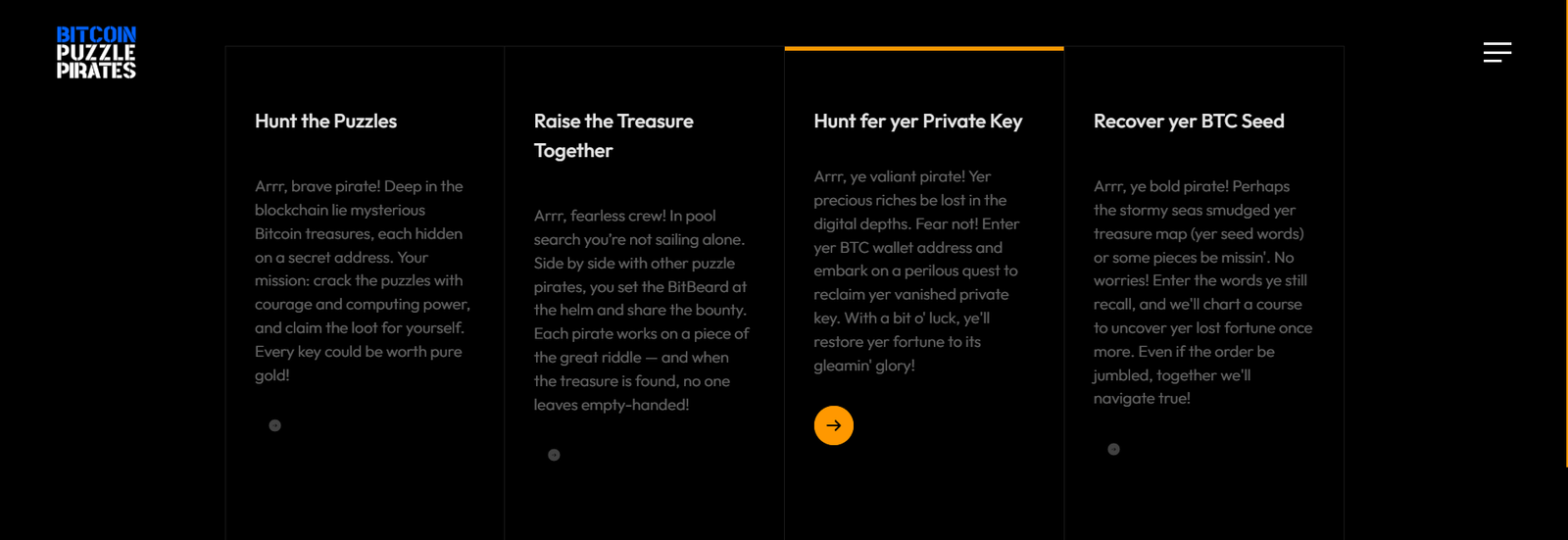Screen dimensions: 1568x540
Task: Open the Hunt the Puzzles heading
Action: coord(325,122)
